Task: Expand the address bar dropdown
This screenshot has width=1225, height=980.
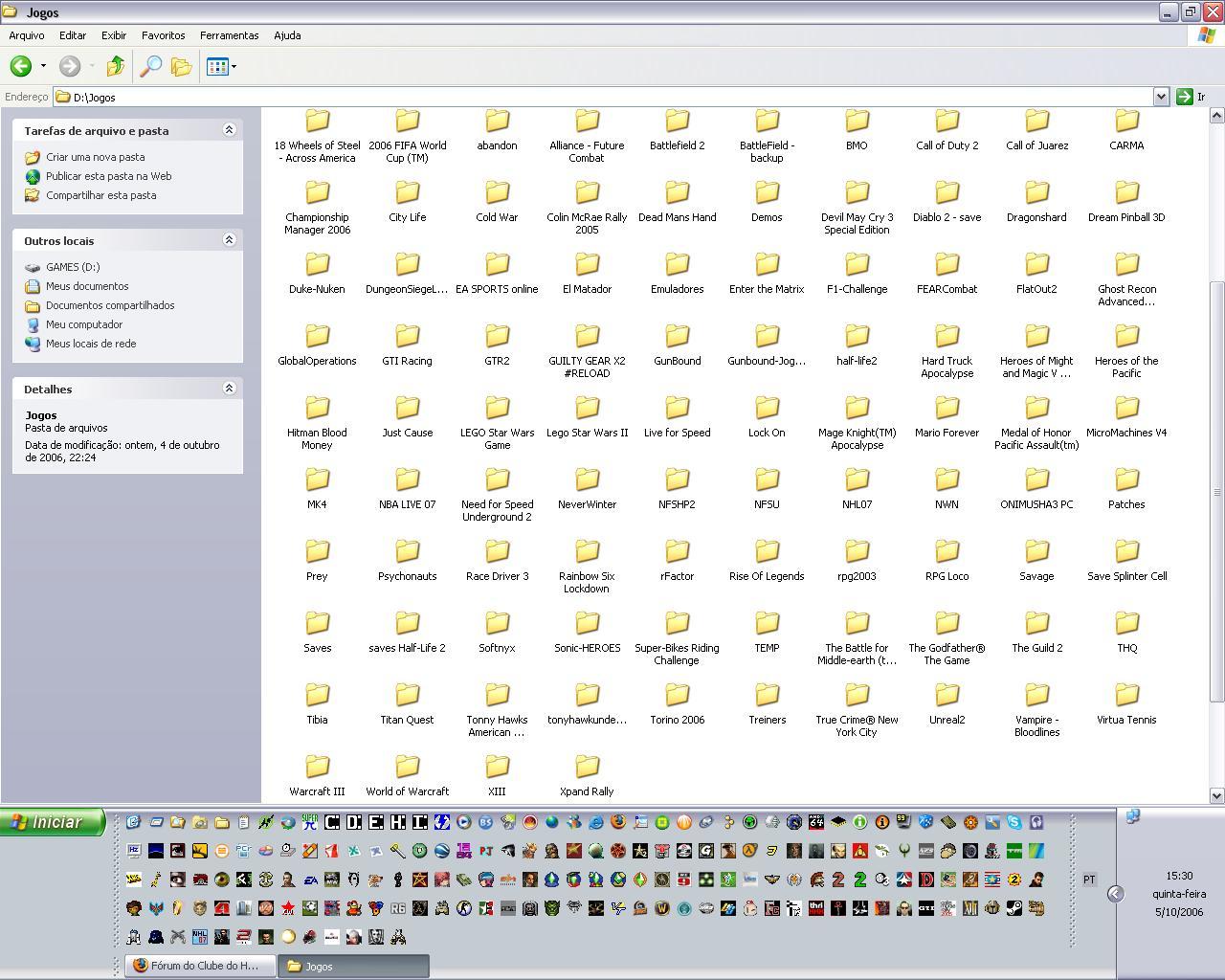Action: (1161, 97)
